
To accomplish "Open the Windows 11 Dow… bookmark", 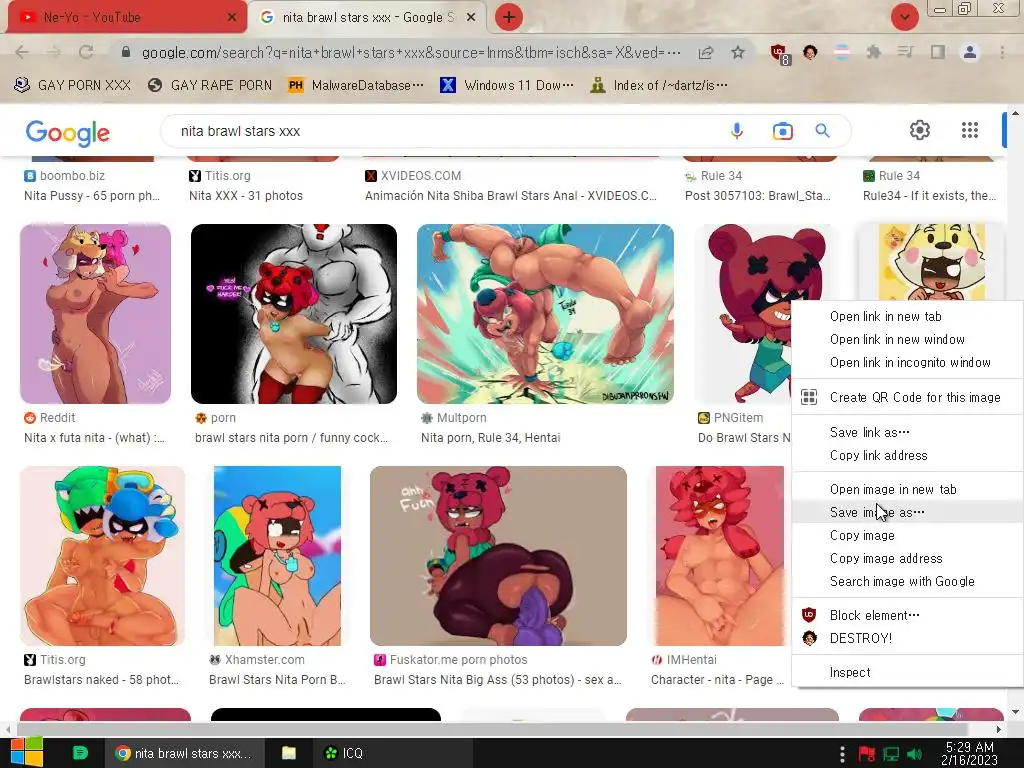I will [507, 86].
